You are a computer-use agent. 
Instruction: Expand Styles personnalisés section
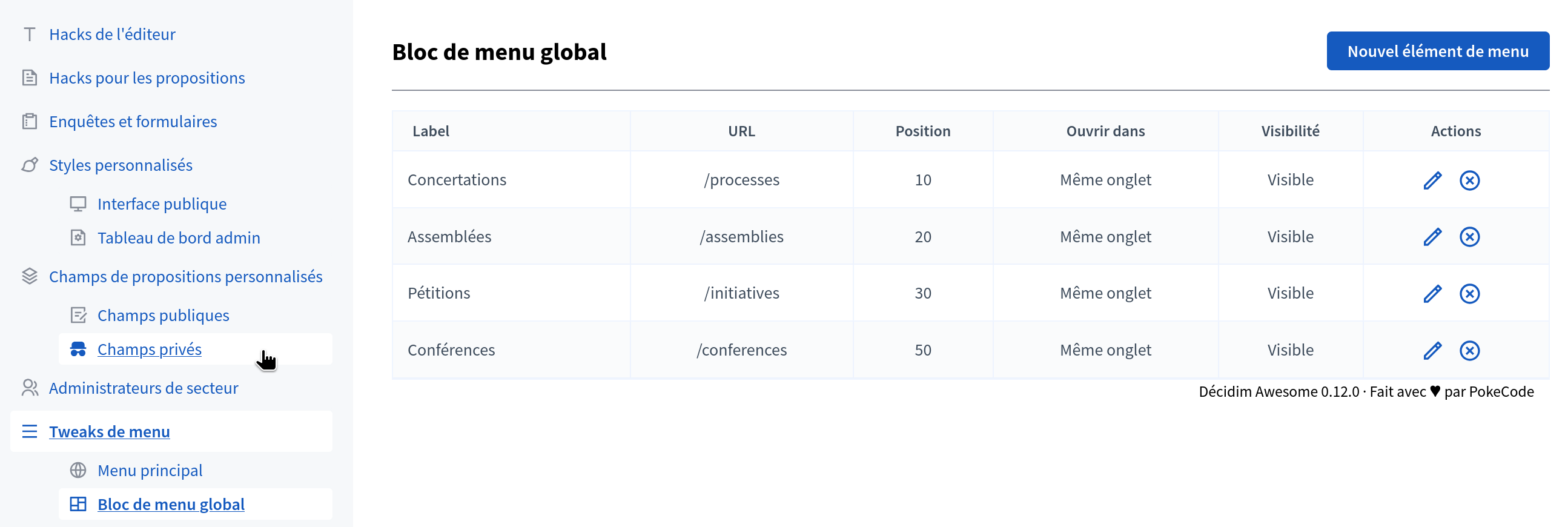pyautogui.click(x=121, y=165)
